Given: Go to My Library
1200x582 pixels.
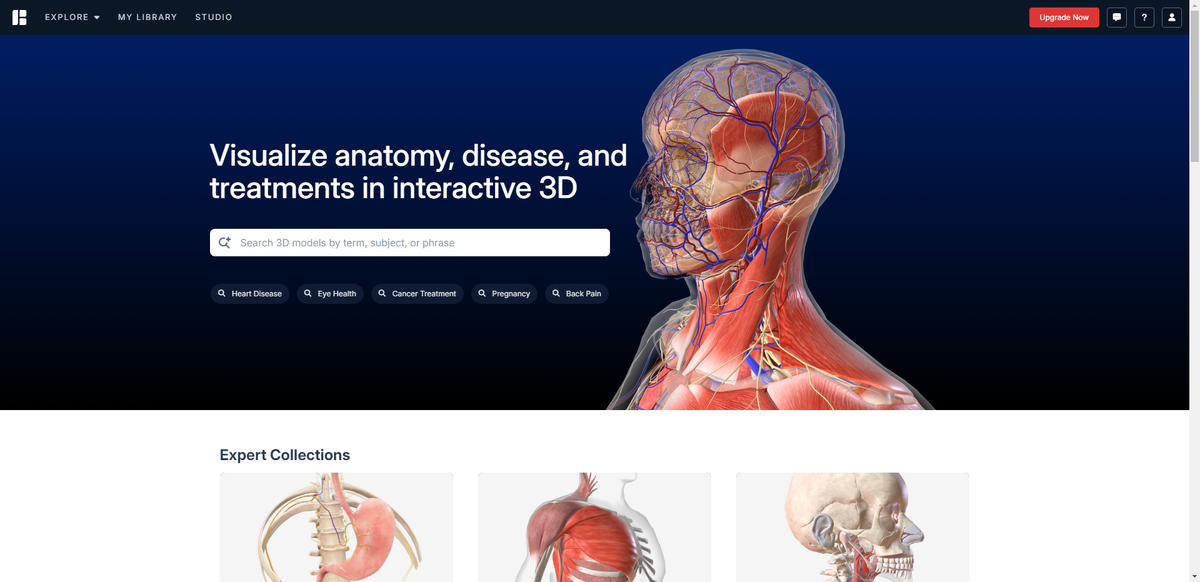Looking at the screenshot, I should tap(147, 17).
